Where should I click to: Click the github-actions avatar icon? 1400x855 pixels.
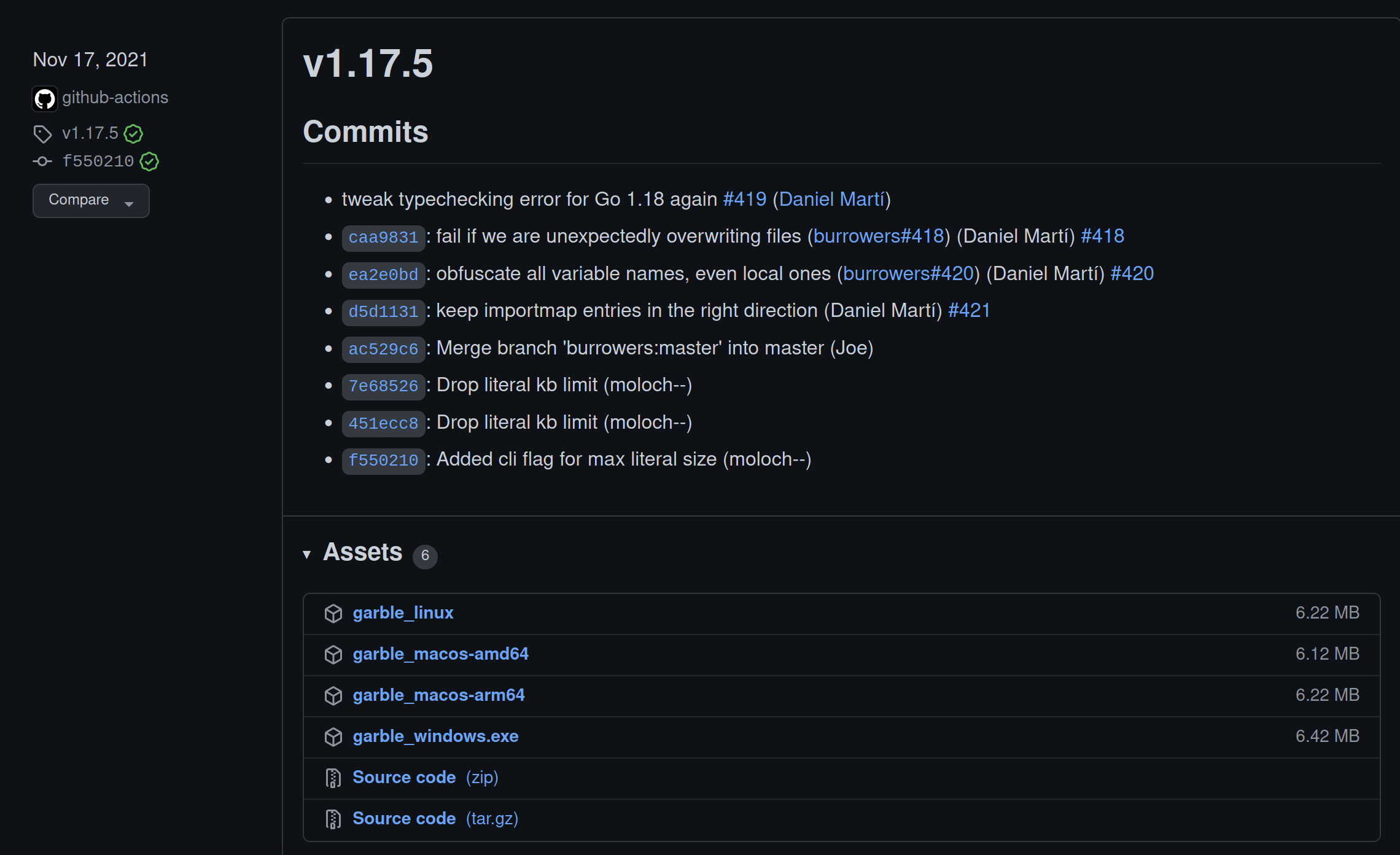click(x=44, y=98)
